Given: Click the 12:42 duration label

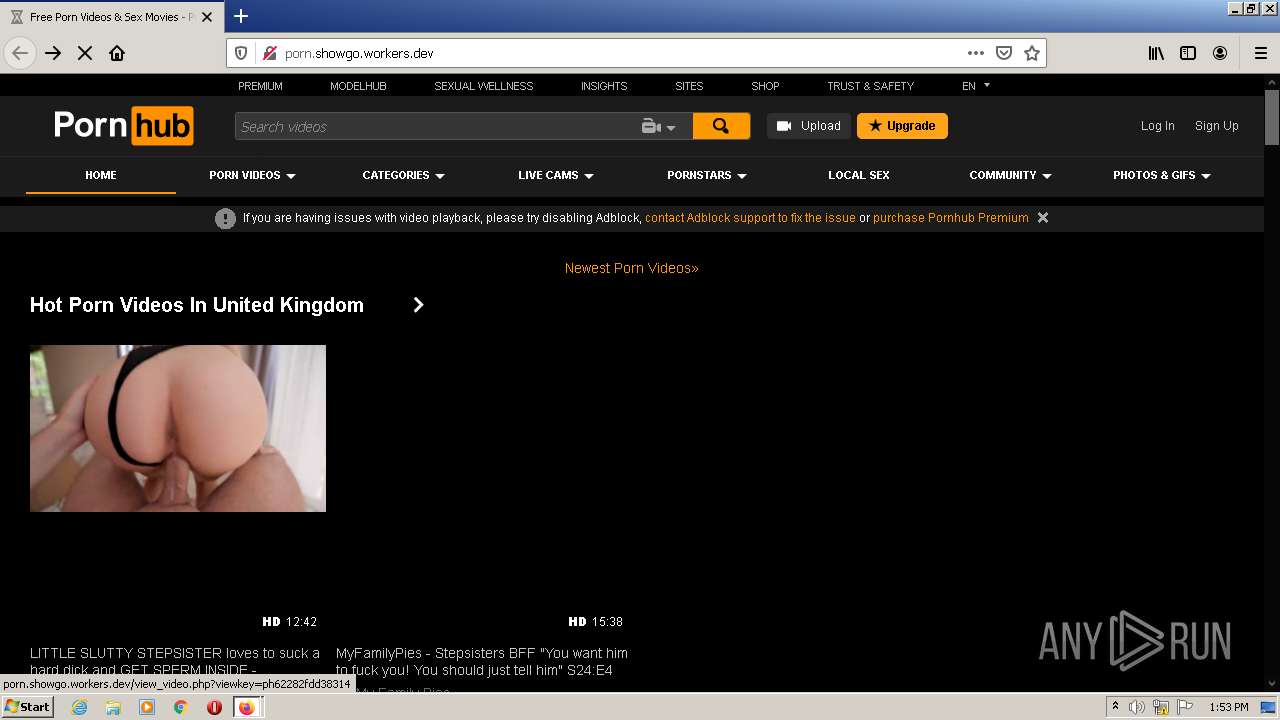Looking at the screenshot, I should pos(301,622).
